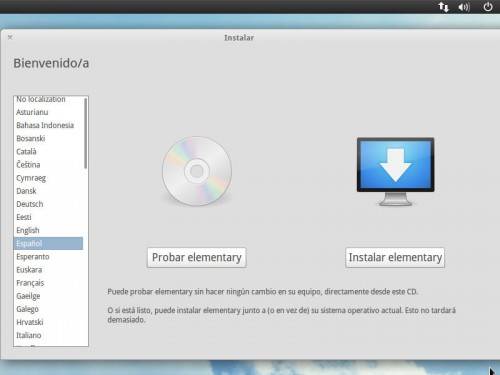
Task: Select Euskara language
Action: (x=48, y=270)
